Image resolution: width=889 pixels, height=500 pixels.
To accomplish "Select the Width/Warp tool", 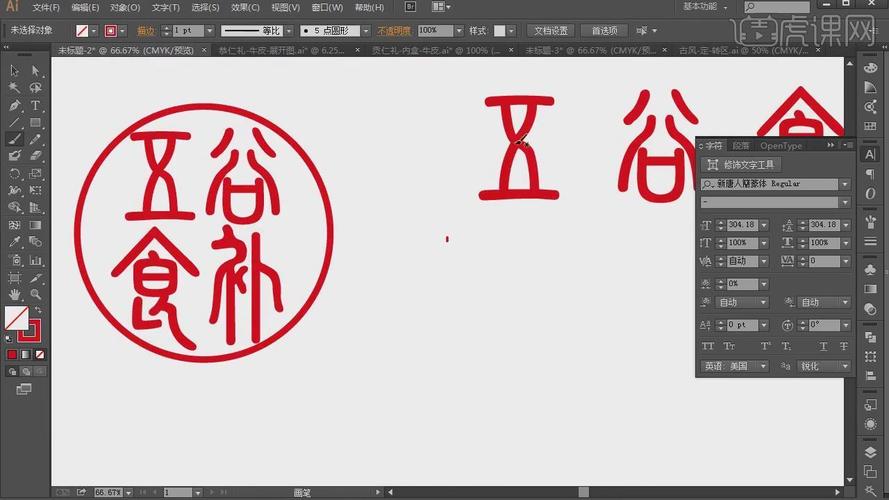I will click(x=15, y=190).
